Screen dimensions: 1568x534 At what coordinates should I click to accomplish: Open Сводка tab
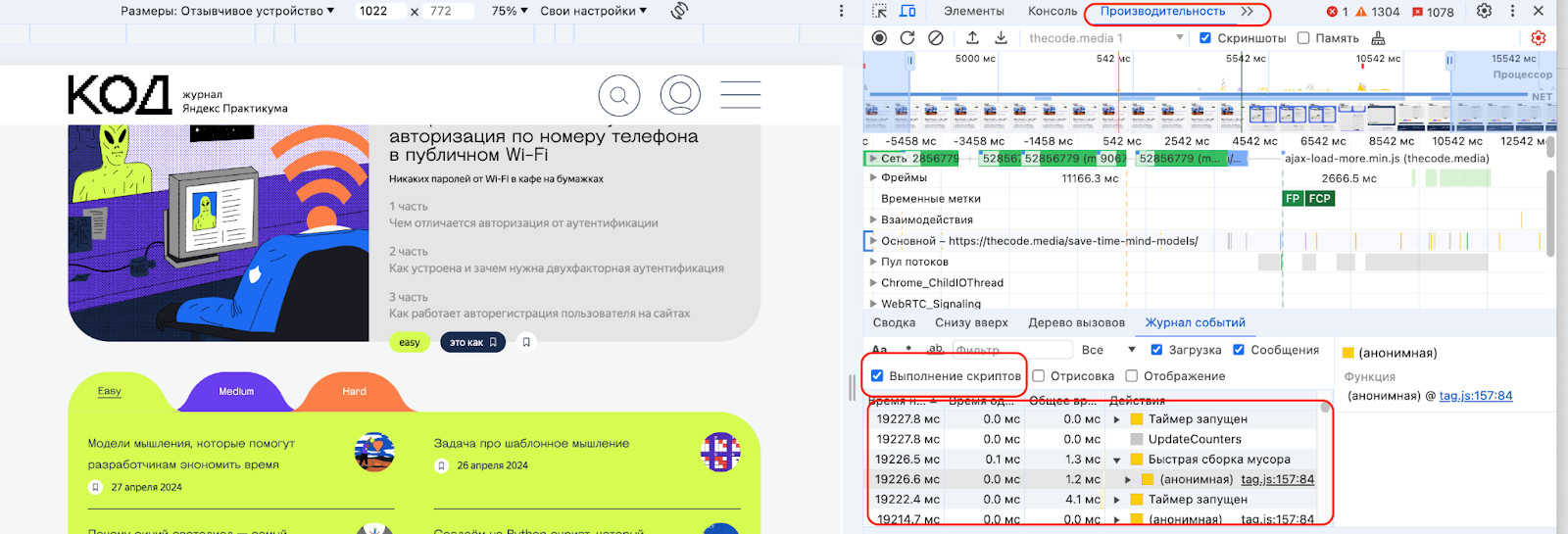[894, 322]
